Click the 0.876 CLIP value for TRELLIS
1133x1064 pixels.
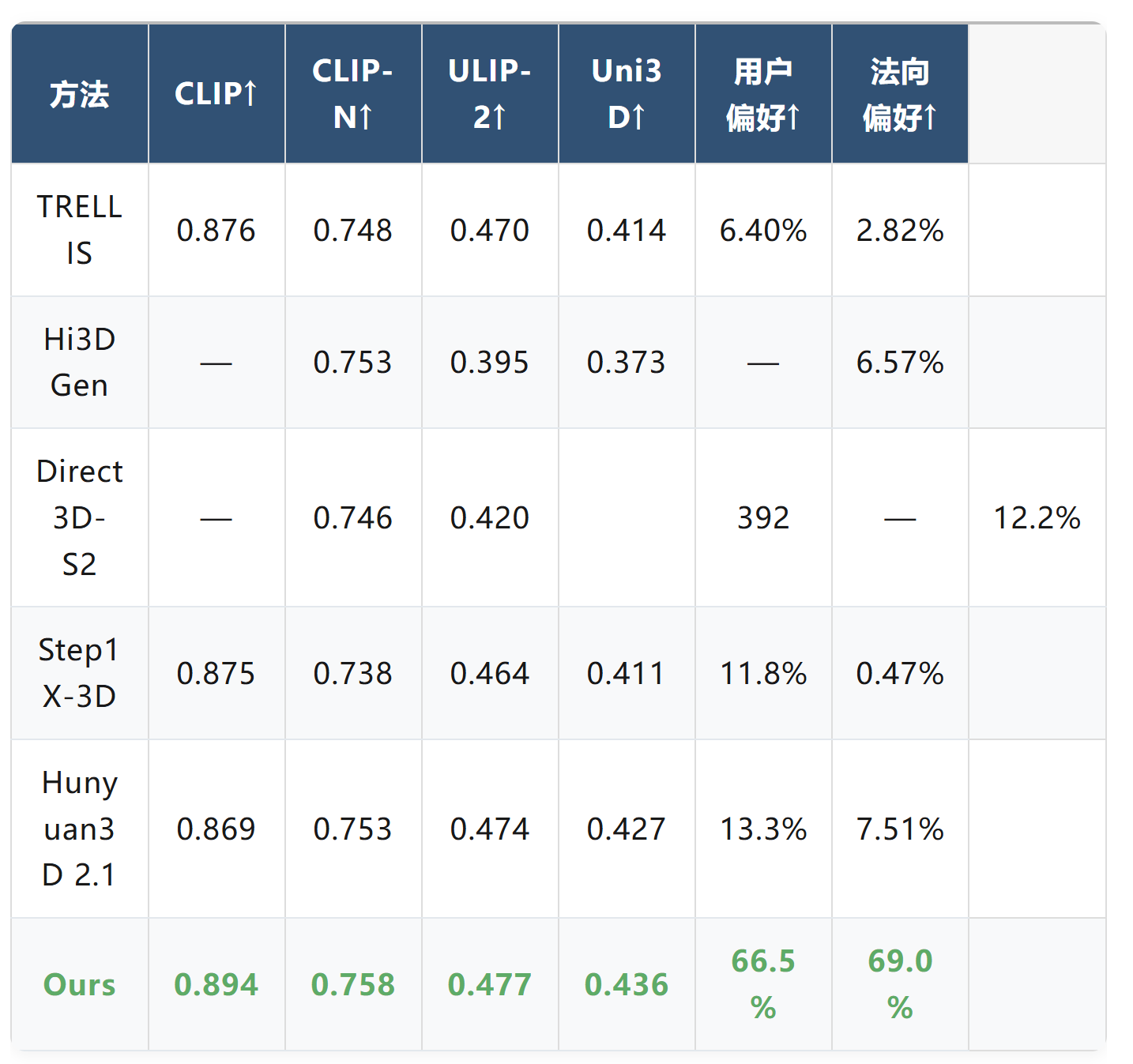tap(216, 230)
